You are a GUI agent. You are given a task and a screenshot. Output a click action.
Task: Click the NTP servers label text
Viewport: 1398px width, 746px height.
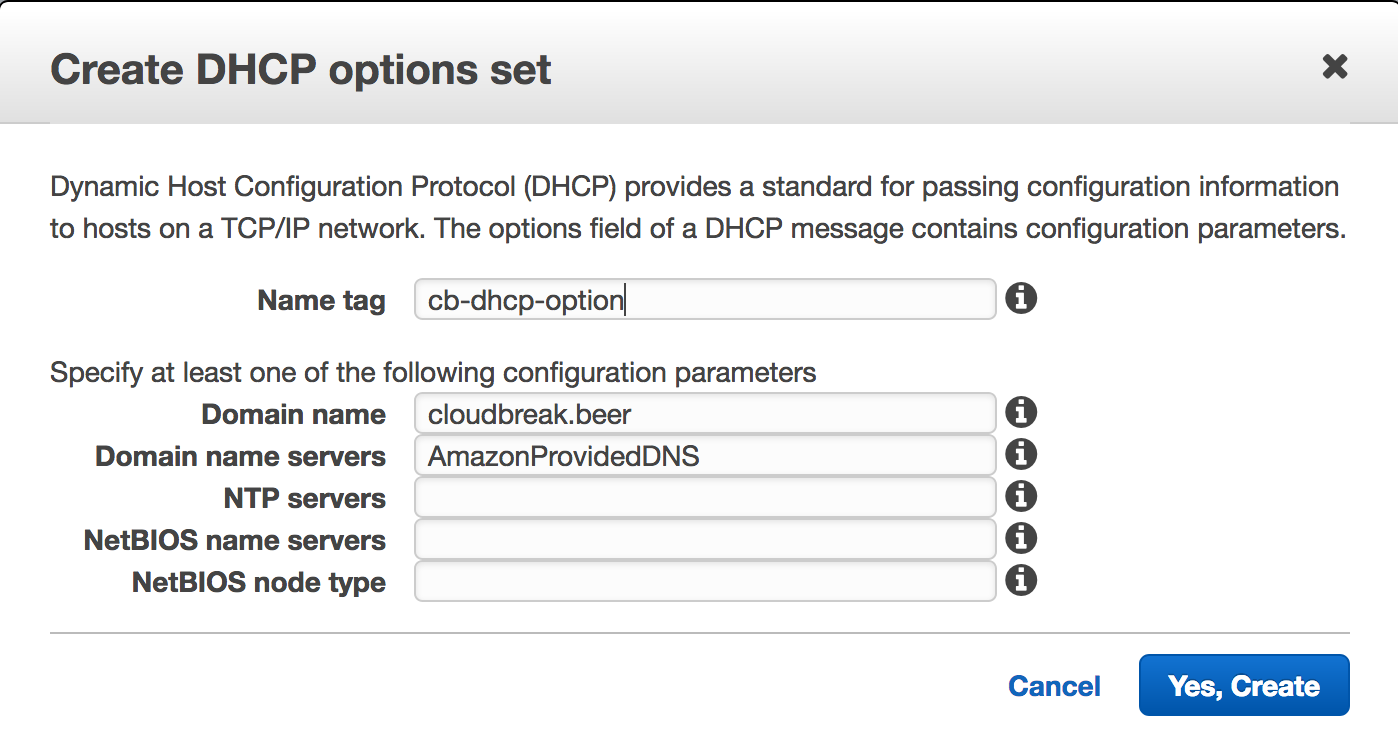[305, 498]
